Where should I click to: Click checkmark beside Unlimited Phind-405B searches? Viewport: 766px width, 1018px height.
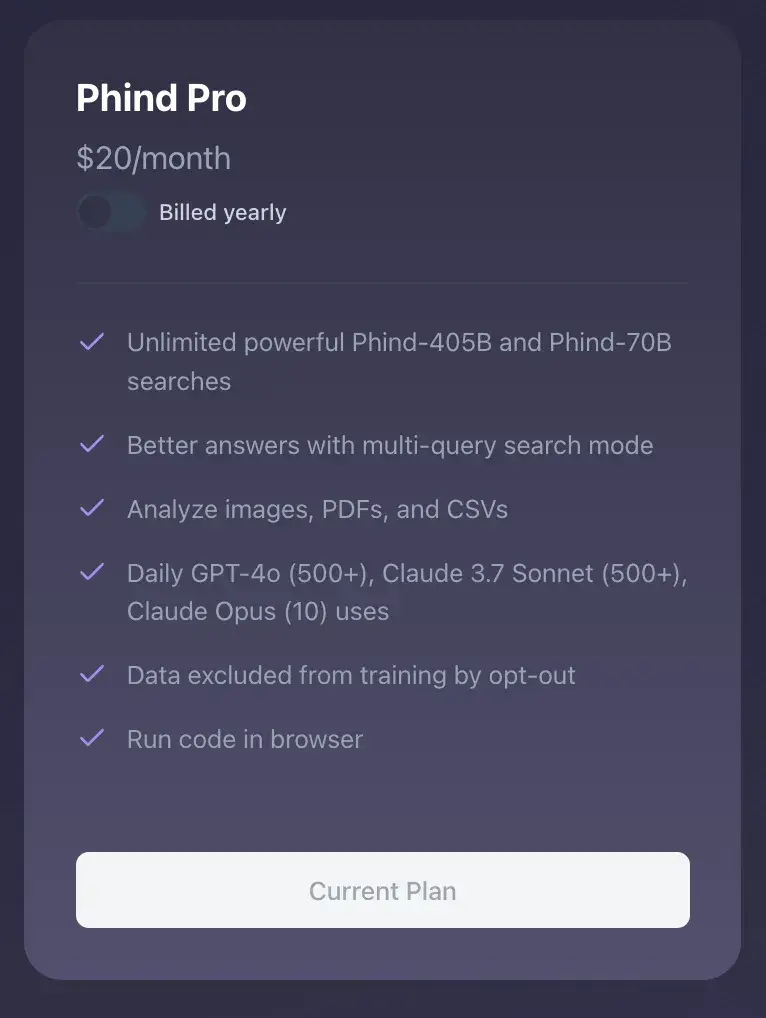[x=92, y=341]
